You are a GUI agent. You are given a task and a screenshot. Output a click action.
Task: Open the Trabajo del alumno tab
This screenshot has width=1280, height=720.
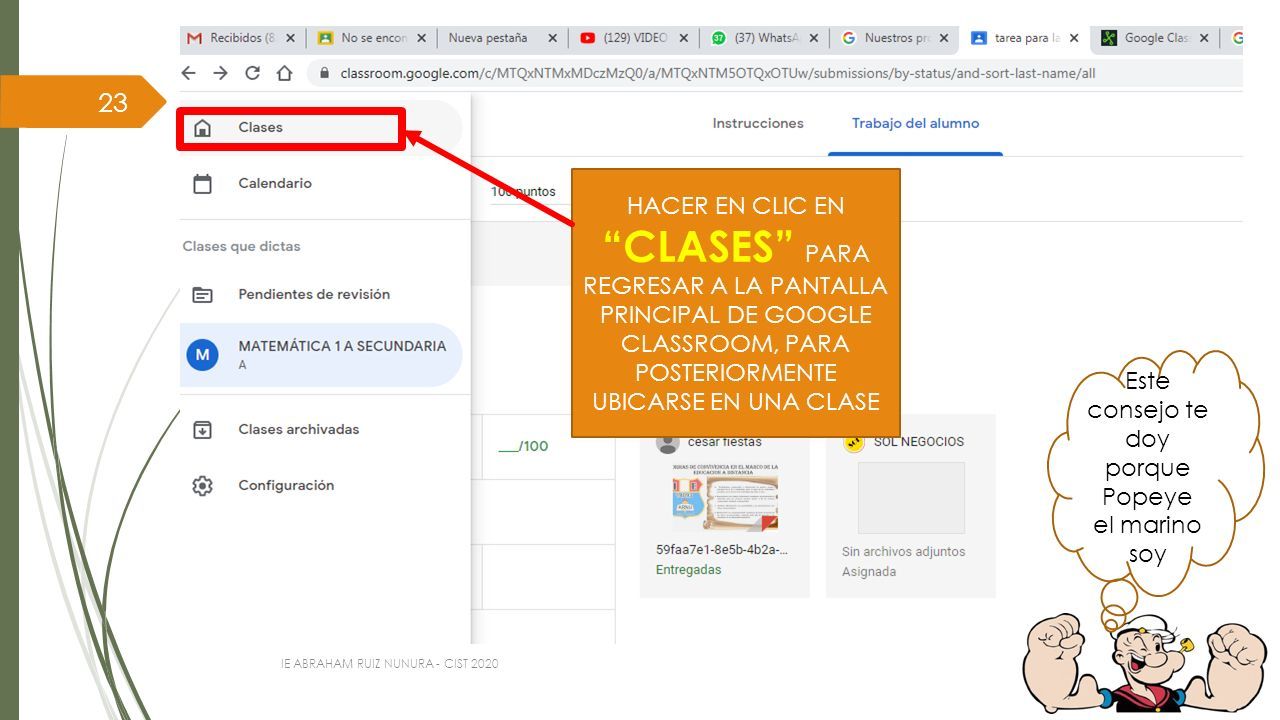point(915,124)
